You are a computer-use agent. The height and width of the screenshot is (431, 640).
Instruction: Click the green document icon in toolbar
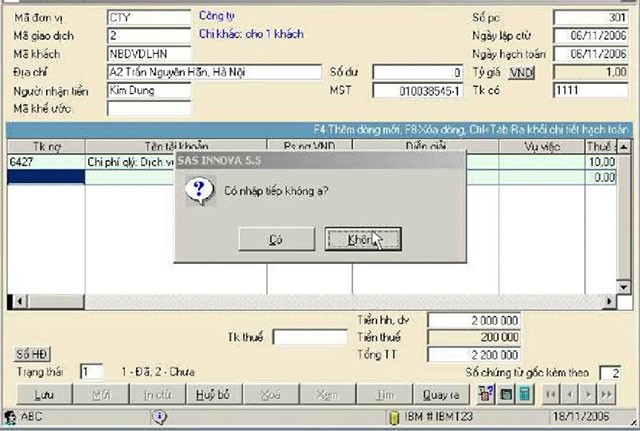[x=505, y=395]
